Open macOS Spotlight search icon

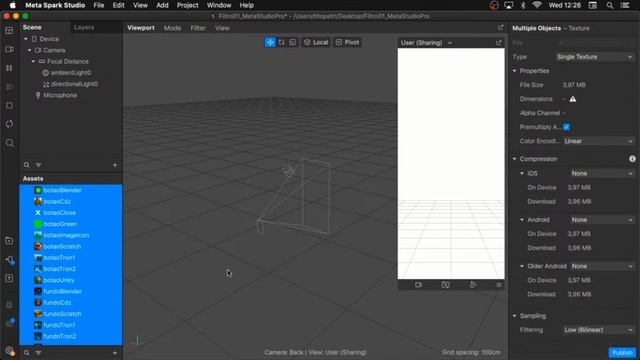click(609, 5)
